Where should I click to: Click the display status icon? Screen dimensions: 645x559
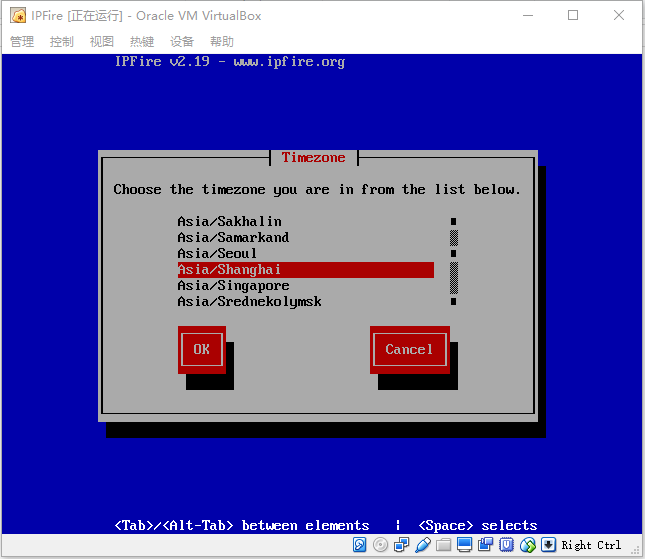pyautogui.click(x=464, y=545)
